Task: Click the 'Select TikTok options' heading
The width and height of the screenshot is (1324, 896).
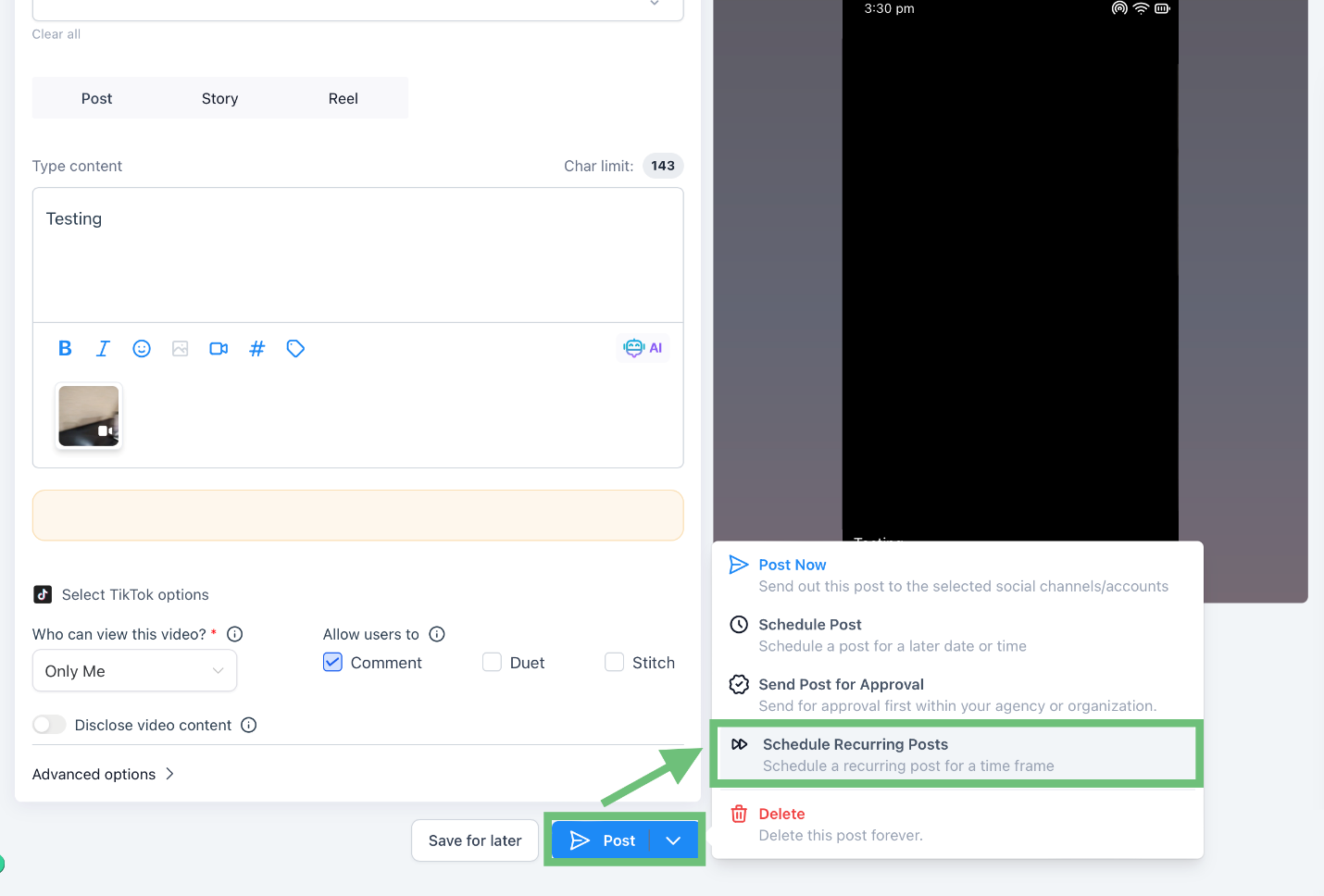Action: click(135, 594)
